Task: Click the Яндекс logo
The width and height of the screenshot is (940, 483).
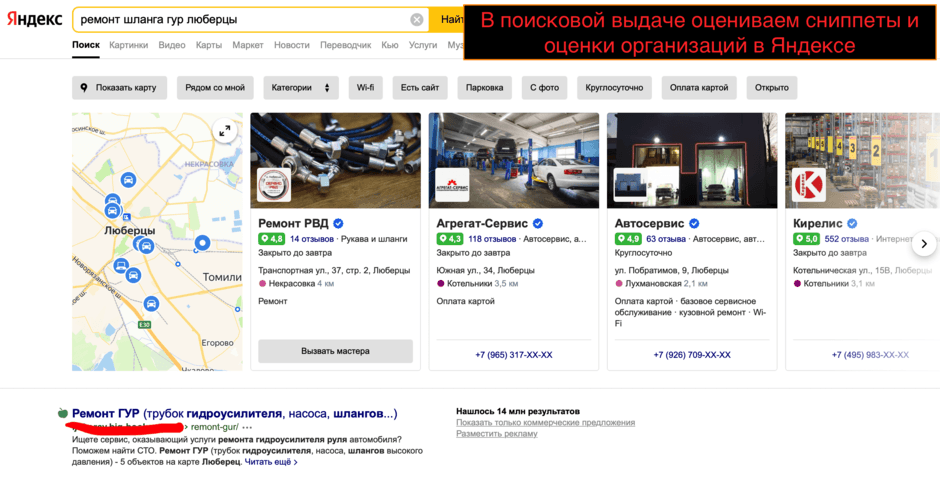Action: coord(34,19)
